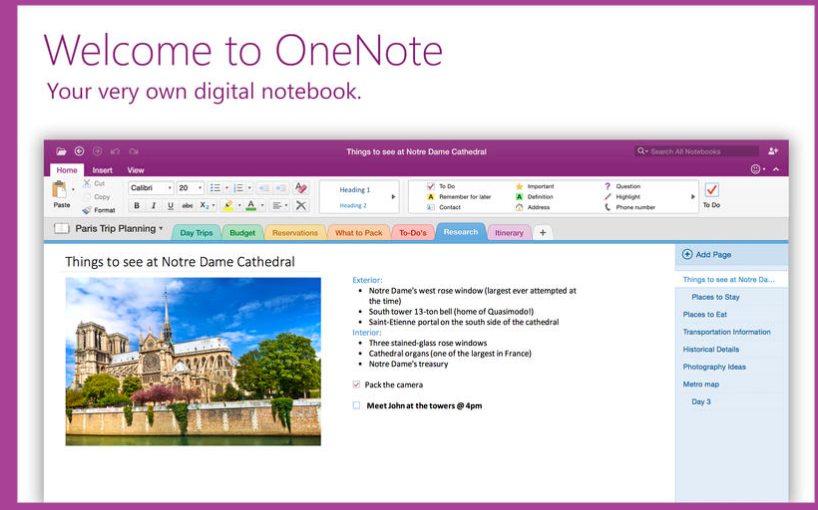The width and height of the screenshot is (818, 510).
Task: Apply the Phone number tag
Action: (630, 207)
